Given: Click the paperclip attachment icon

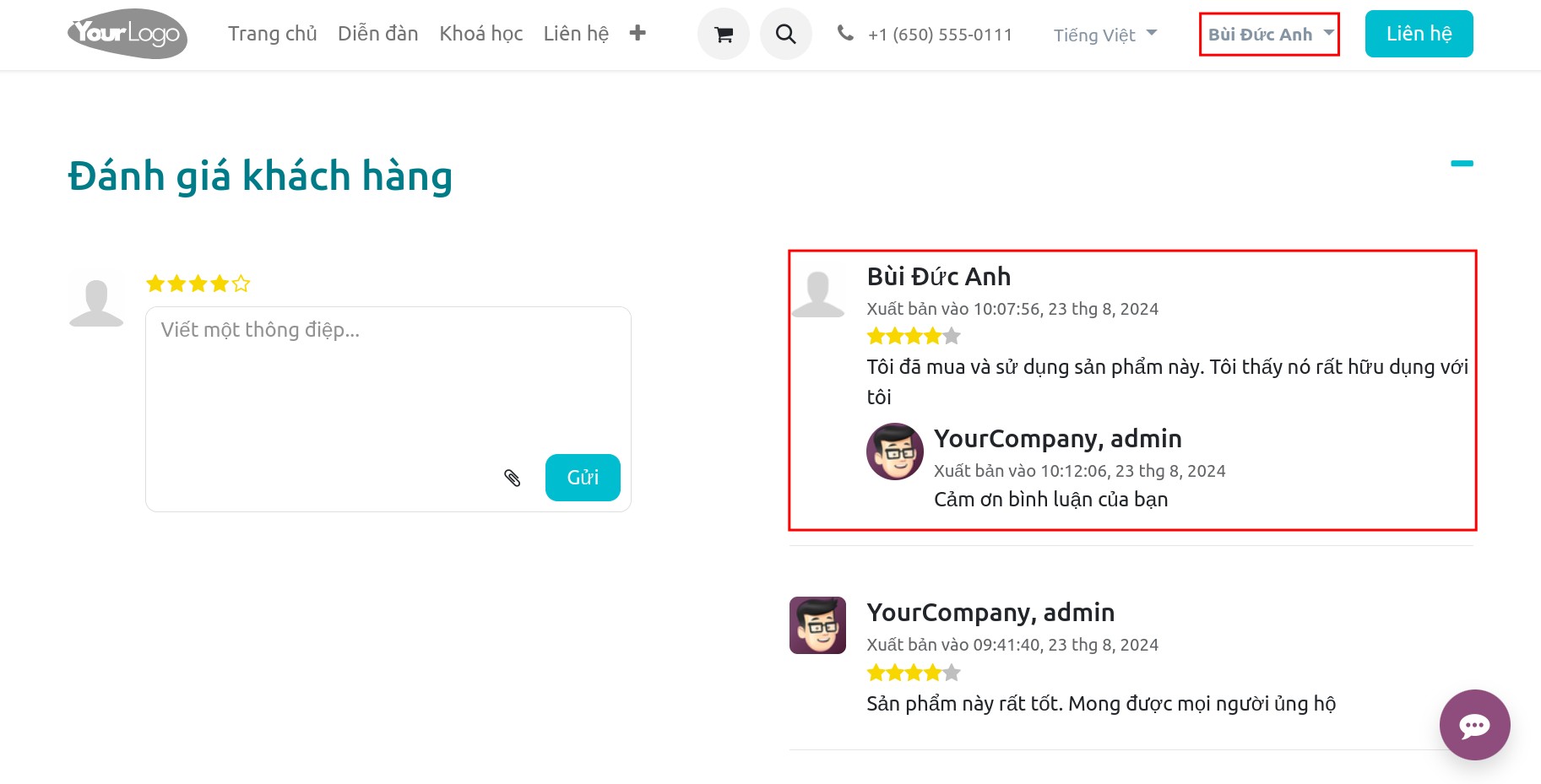Looking at the screenshot, I should point(513,478).
